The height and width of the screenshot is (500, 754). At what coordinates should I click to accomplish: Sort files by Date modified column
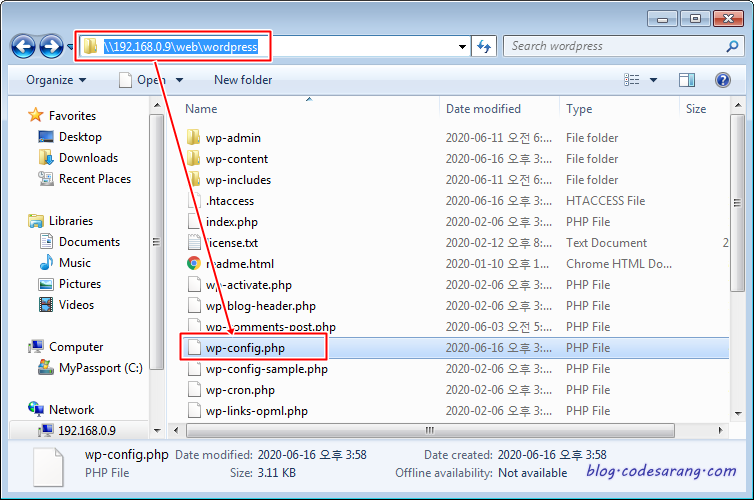pos(483,109)
